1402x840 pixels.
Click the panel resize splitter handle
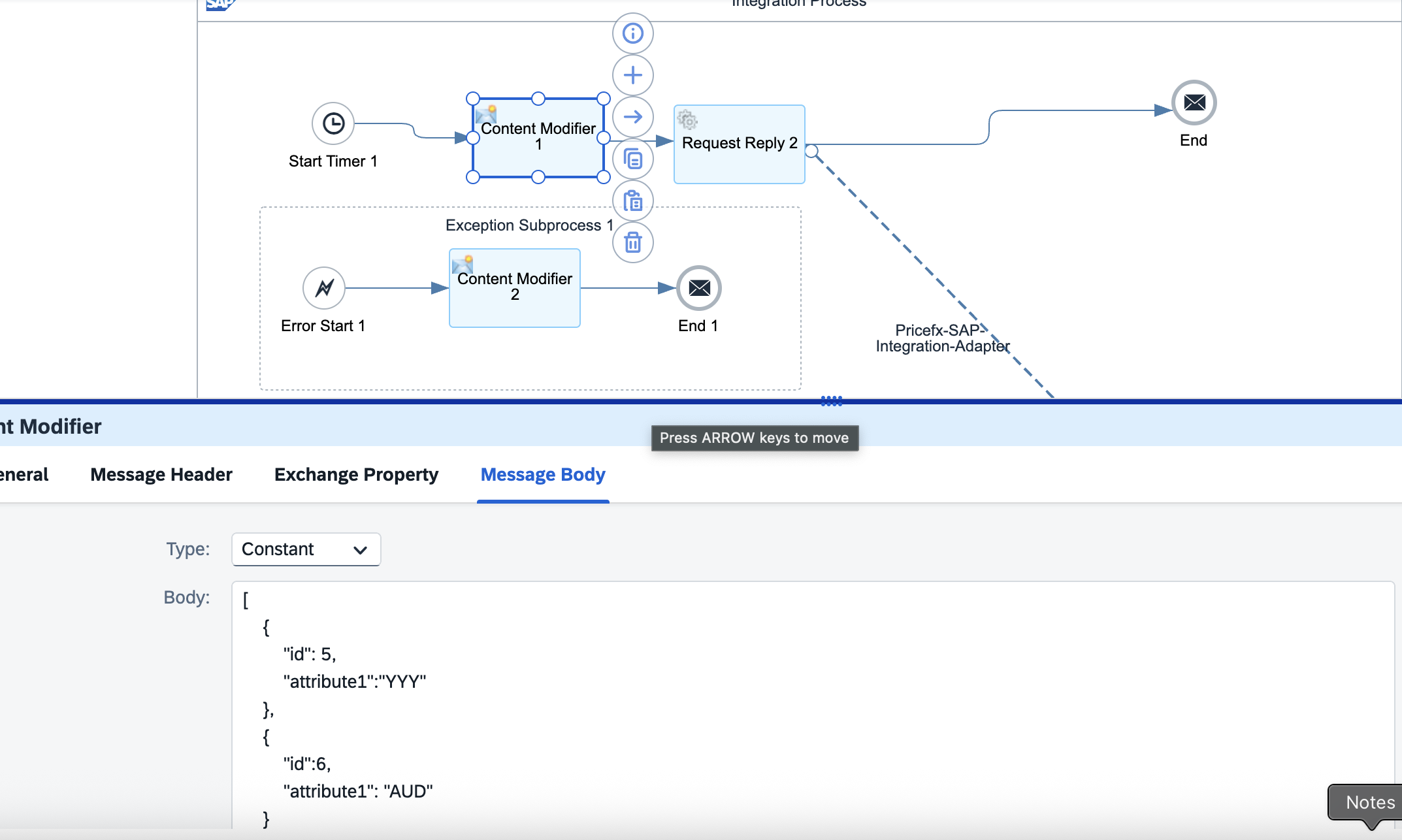pyautogui.click(x=832, y=401)
